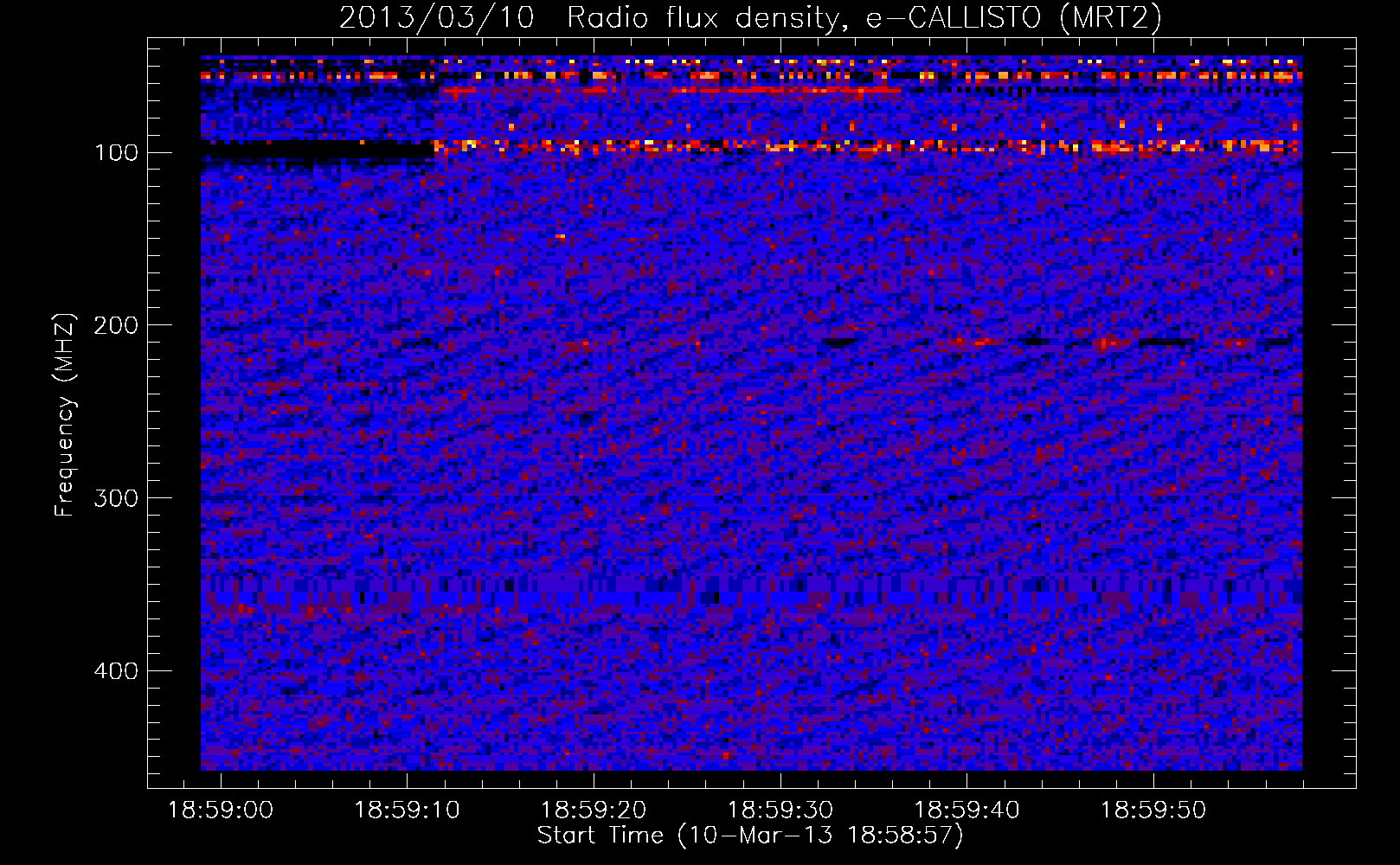1400x865 pixels.
Task: Click the 18:59:30 time tick label
Action: click(780, 811)
